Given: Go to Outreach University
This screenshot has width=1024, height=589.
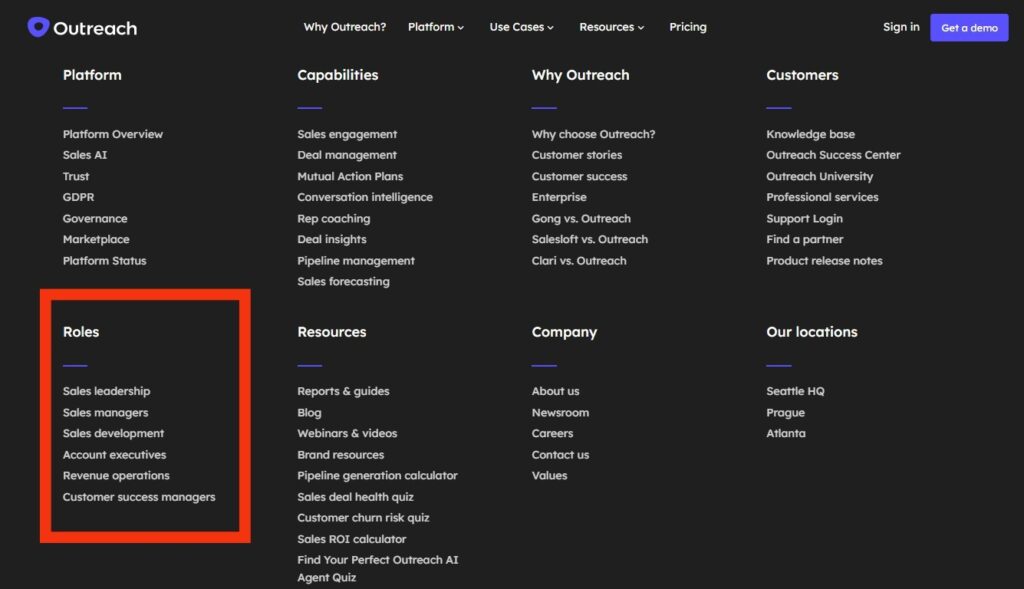Looking at the screenshot, I should pyautogui.click(x=819, y=176).
